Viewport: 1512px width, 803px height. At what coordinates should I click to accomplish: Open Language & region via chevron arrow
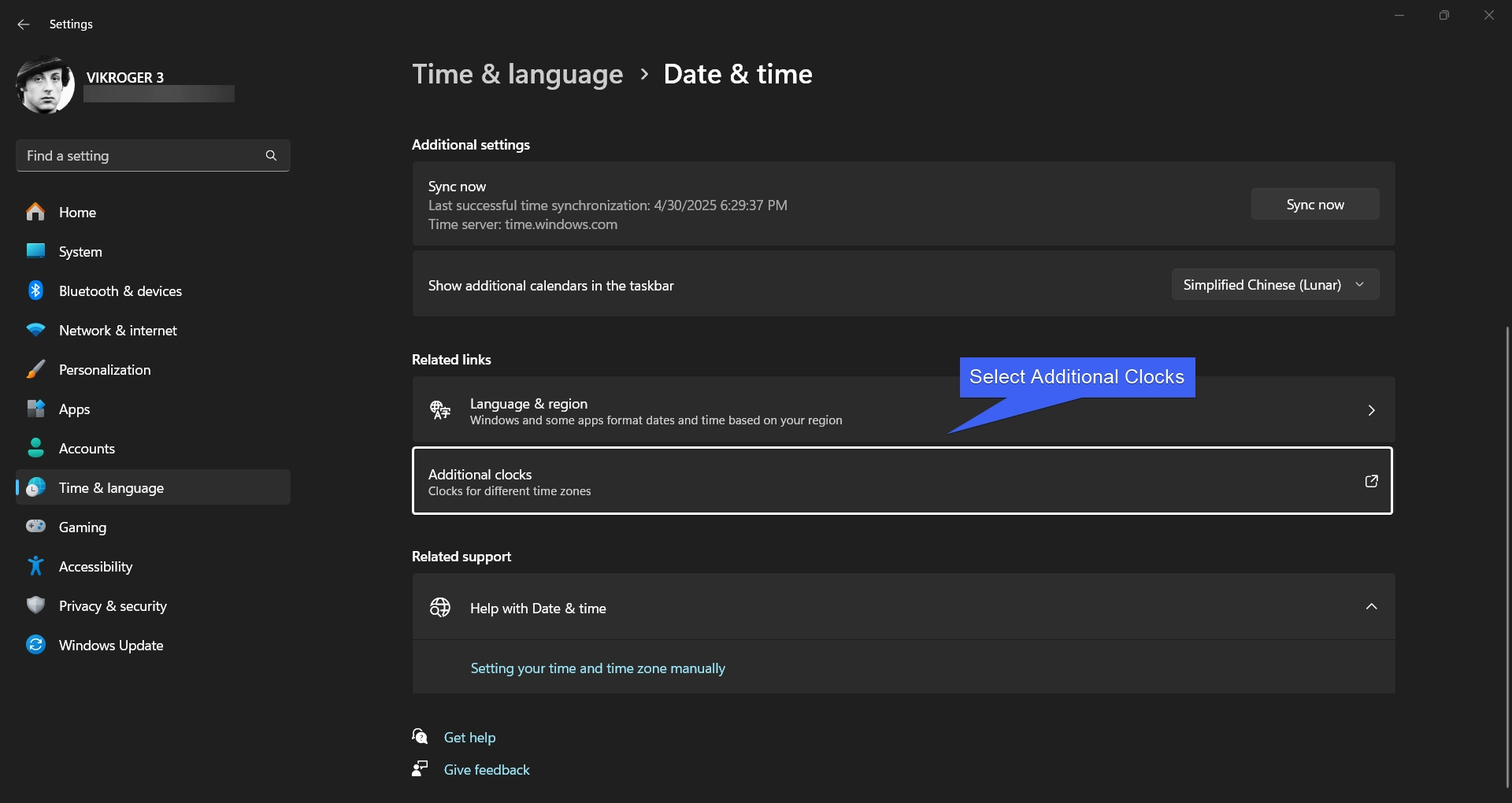coord(1371,410)
